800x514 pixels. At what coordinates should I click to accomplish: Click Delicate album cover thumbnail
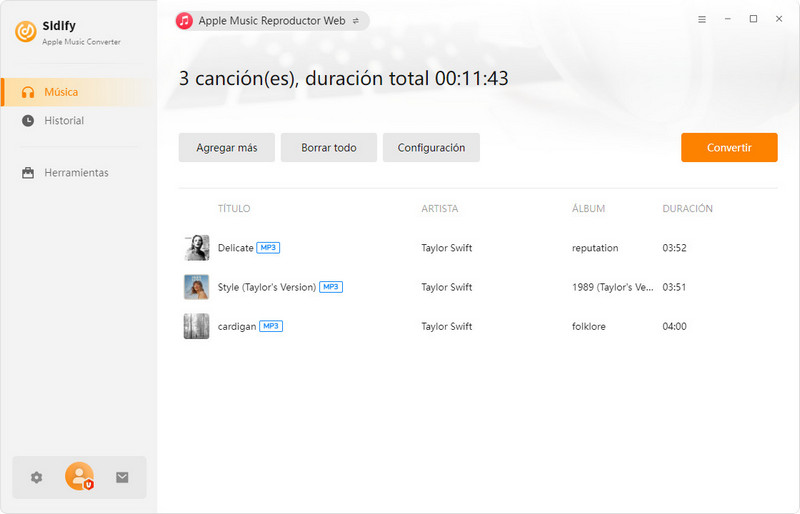[x=196, y=248]
